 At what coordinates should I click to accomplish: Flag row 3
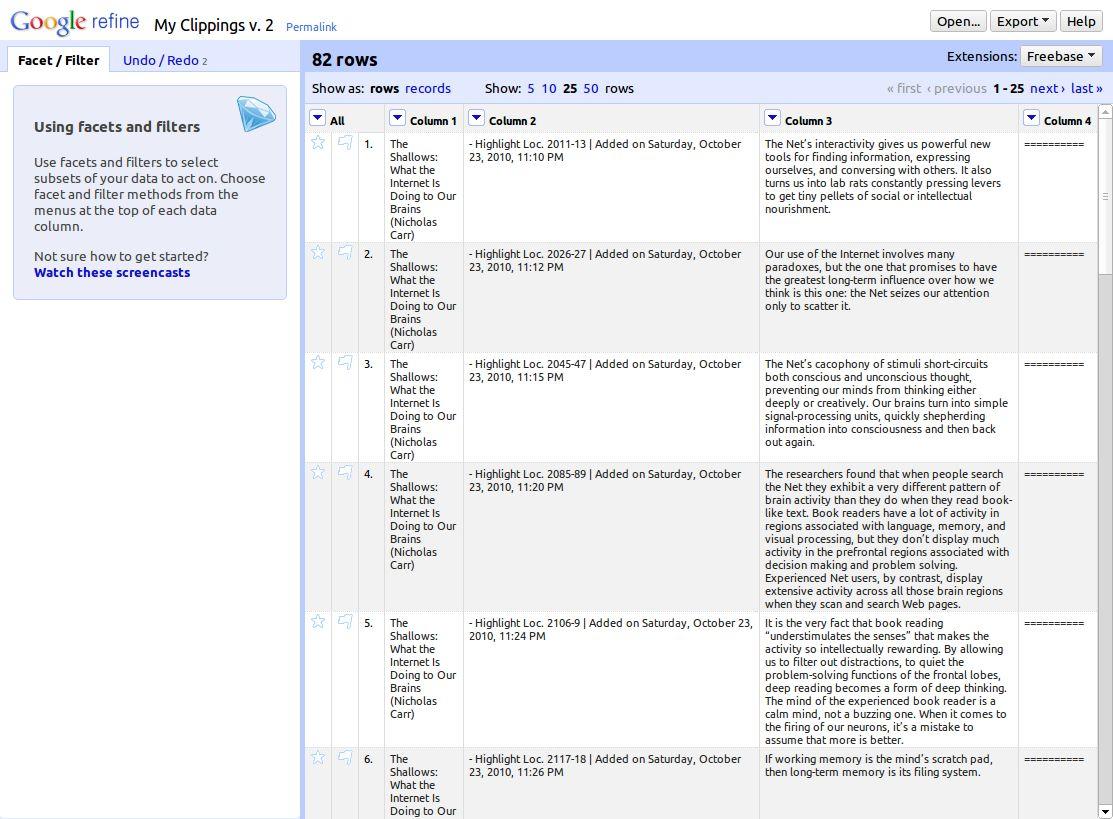click(345, 363)
